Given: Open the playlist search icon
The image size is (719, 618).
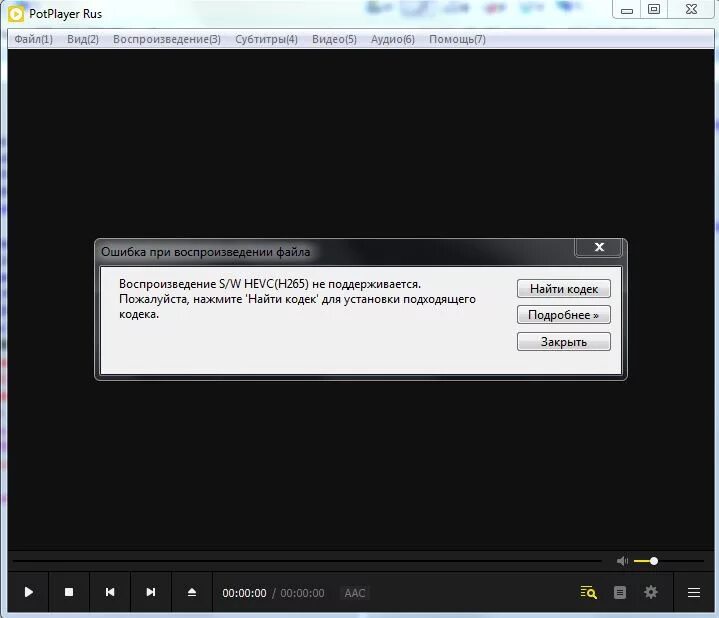Looking at the screenshot, I should 588,592.
